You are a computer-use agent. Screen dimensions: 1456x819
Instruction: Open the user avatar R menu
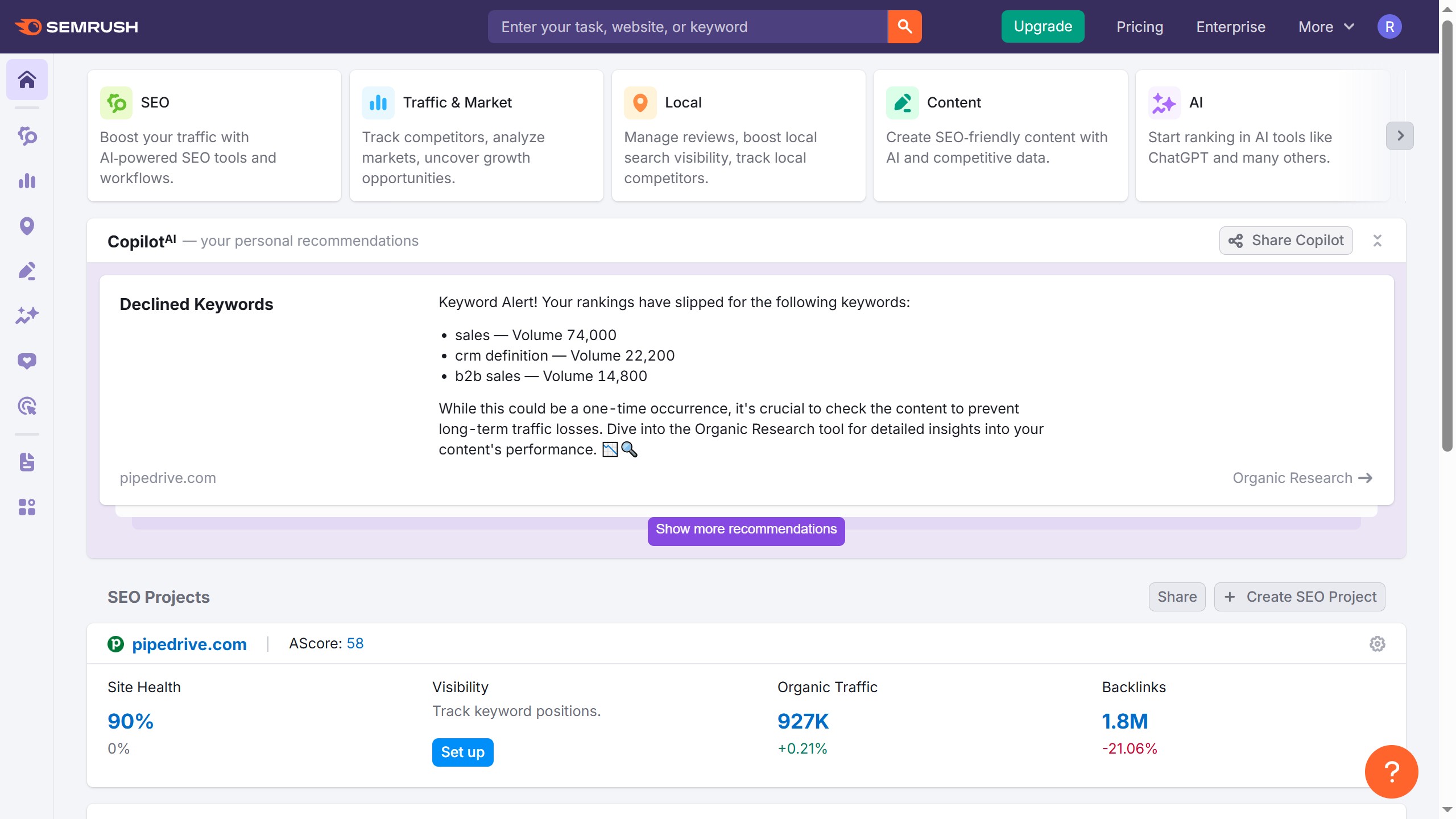(x=1389, y=27)
